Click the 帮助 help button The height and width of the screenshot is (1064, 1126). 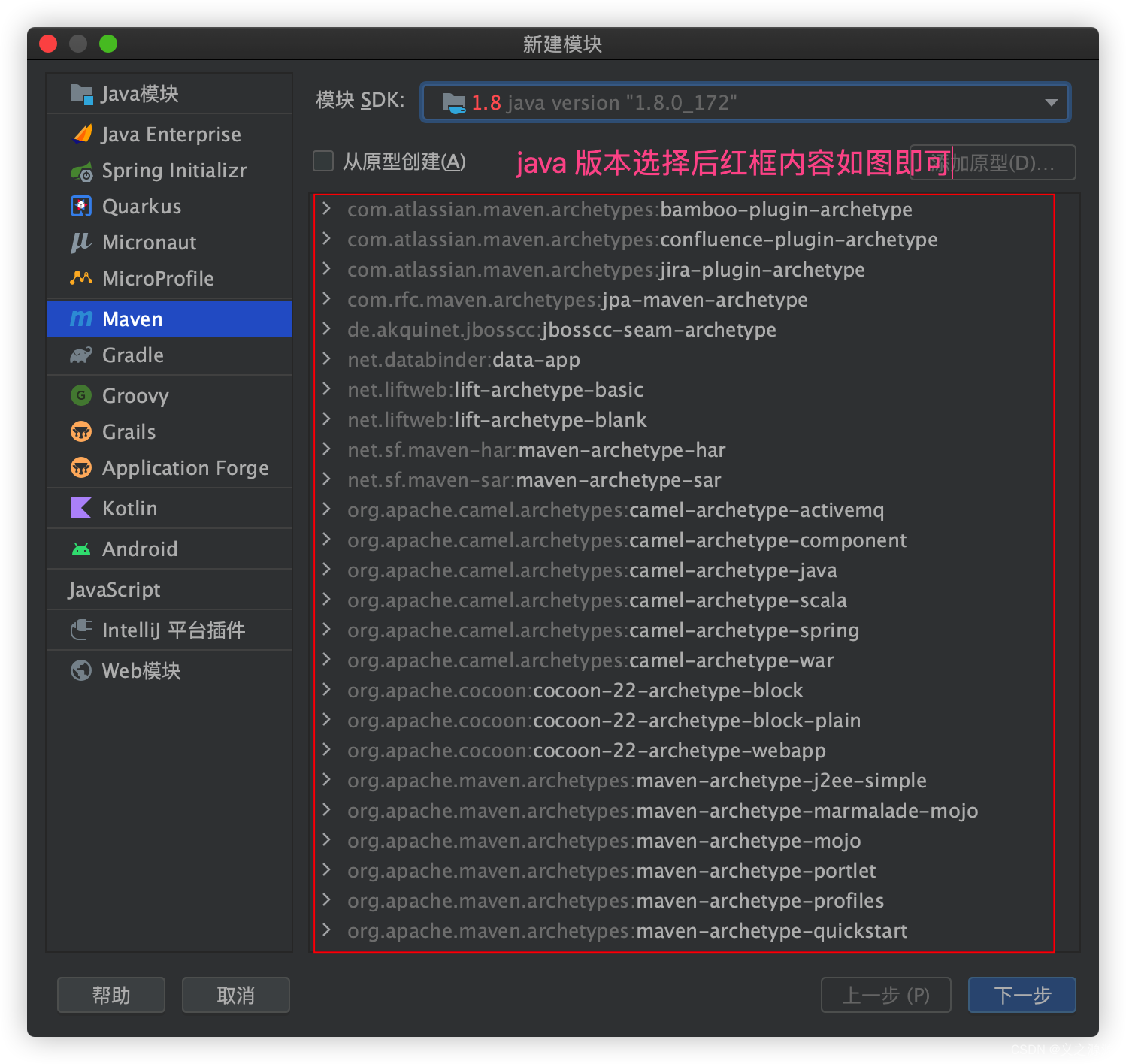(x=111, y=995)
